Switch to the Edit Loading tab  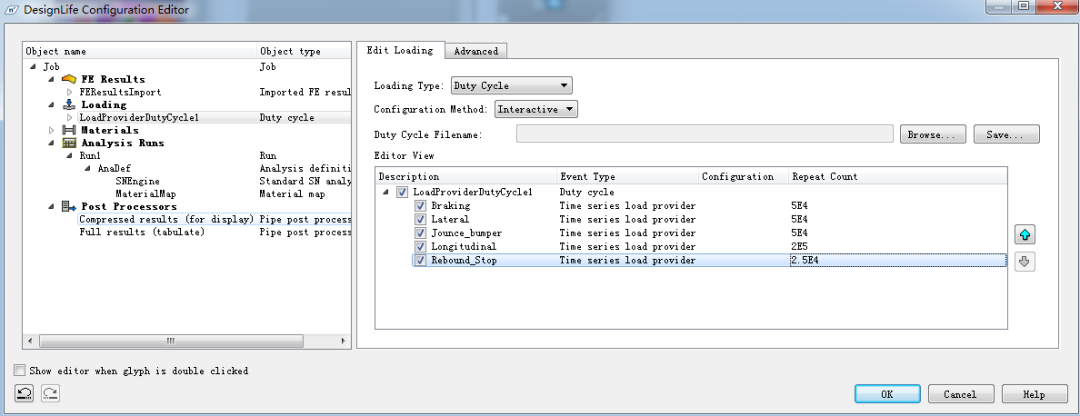400,50
